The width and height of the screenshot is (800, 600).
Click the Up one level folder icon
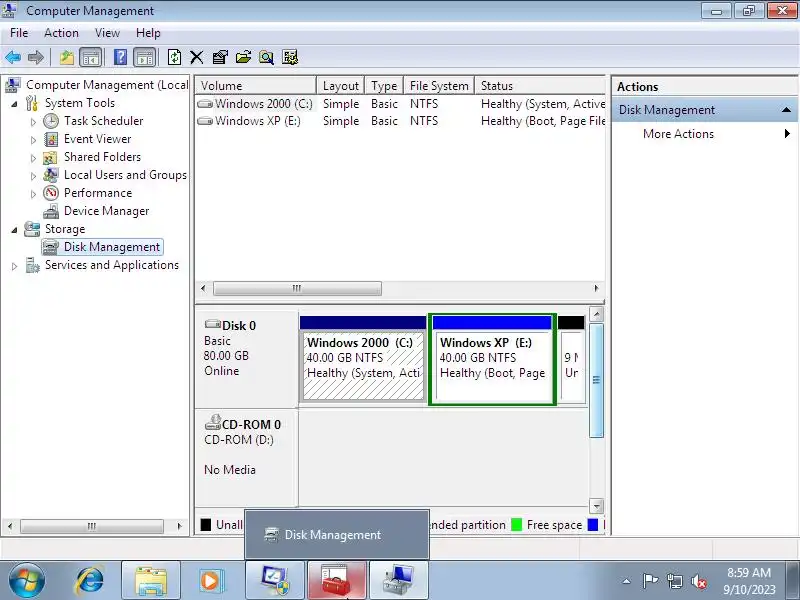click(x=67, y=57)
